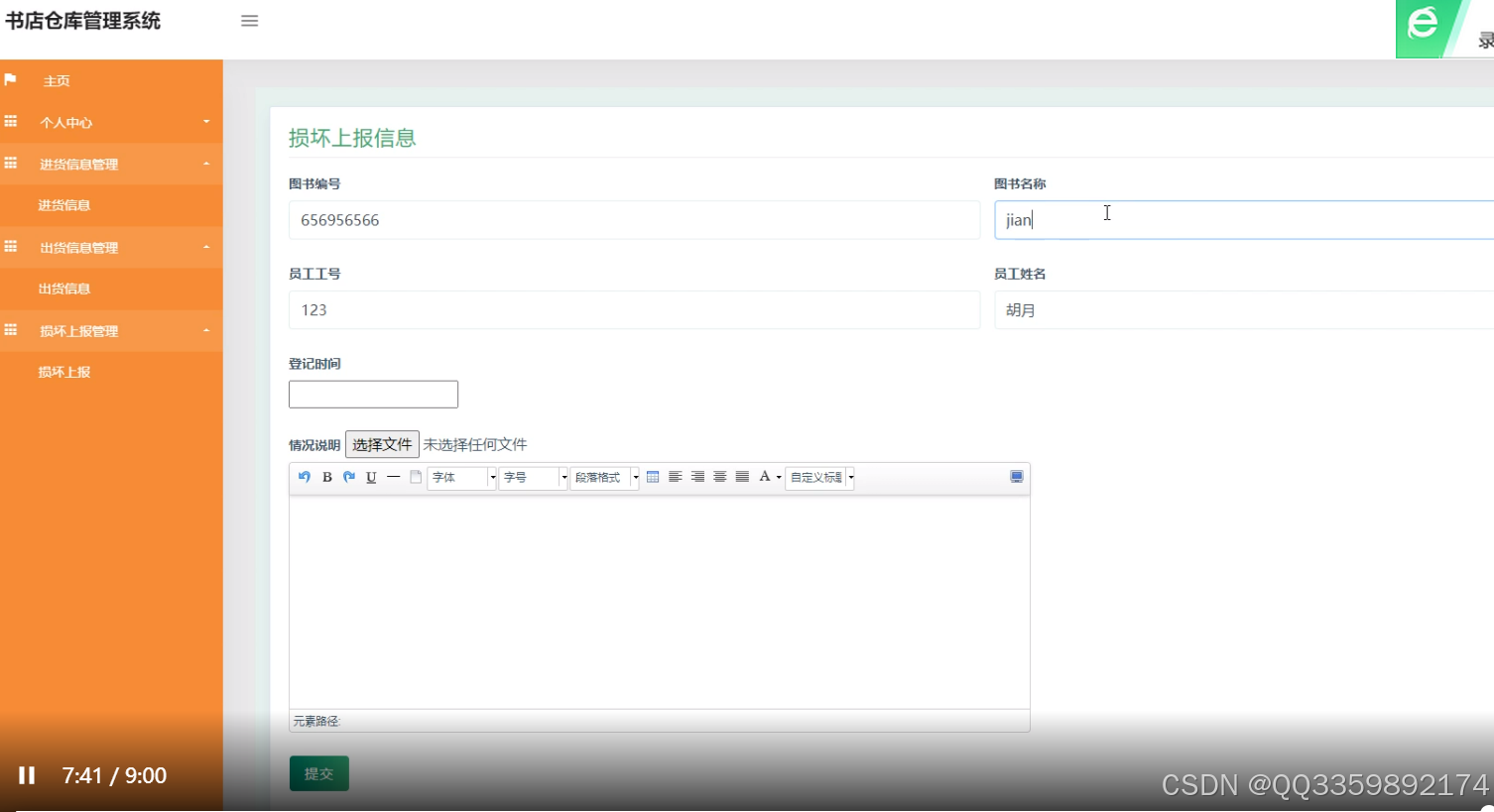Click the 7:41 / 9:00 time display
This screenshot has width=1494, height=812.
[114, 775]
